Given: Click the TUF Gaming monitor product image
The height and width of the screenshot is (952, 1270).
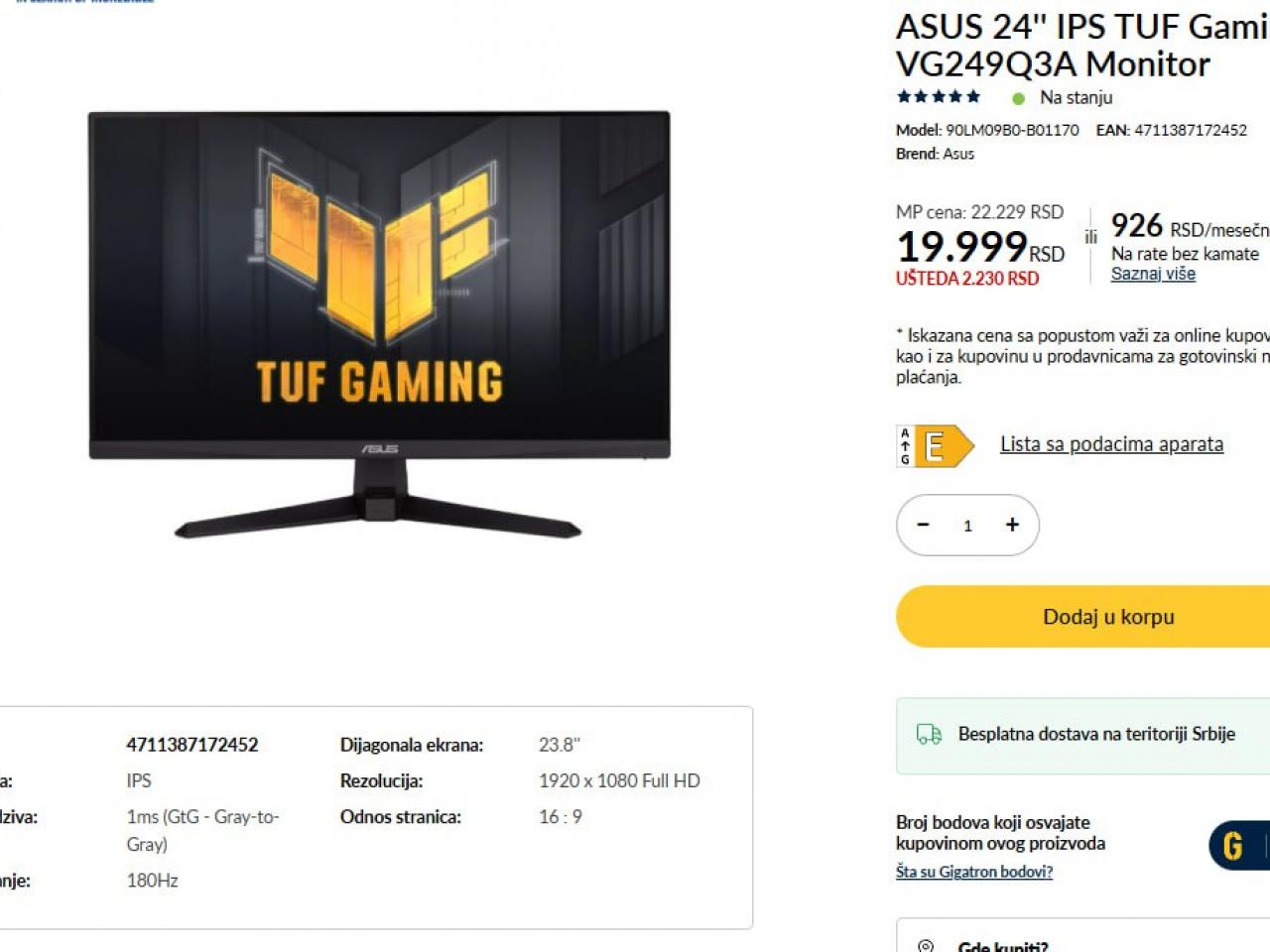Looking at the screenshot, I should tap(379, 324).
